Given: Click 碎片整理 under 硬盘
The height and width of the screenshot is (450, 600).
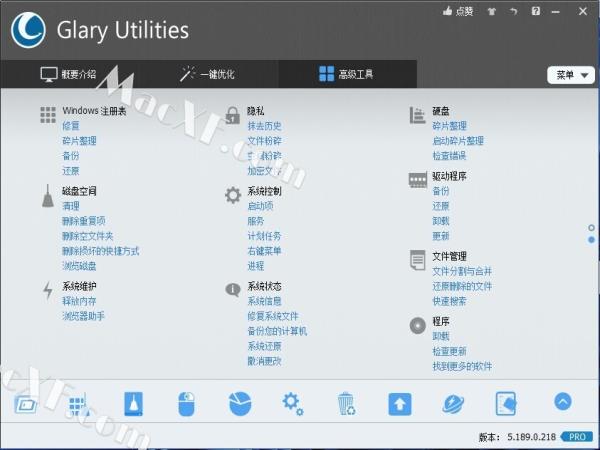Looking at the screenshot, I should tap(449, 126).
